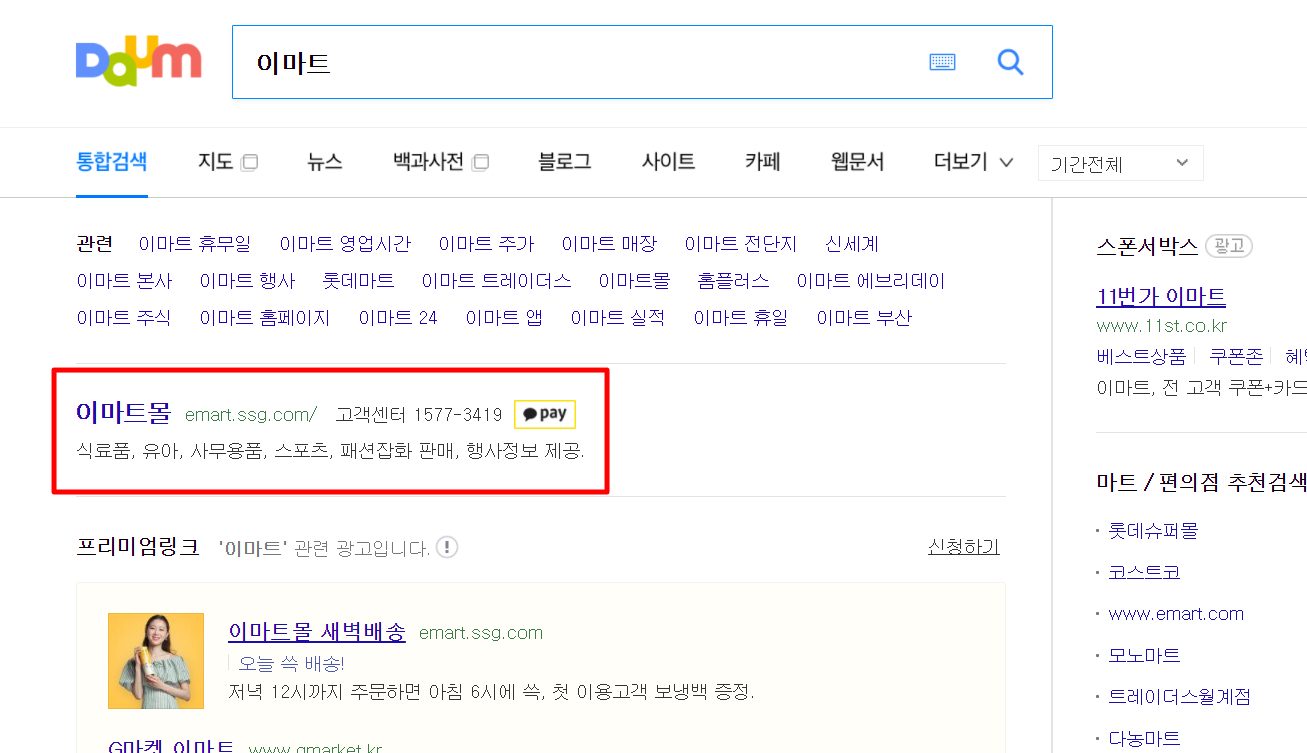Click the 베스트상품 sublink

[1141, 356]
